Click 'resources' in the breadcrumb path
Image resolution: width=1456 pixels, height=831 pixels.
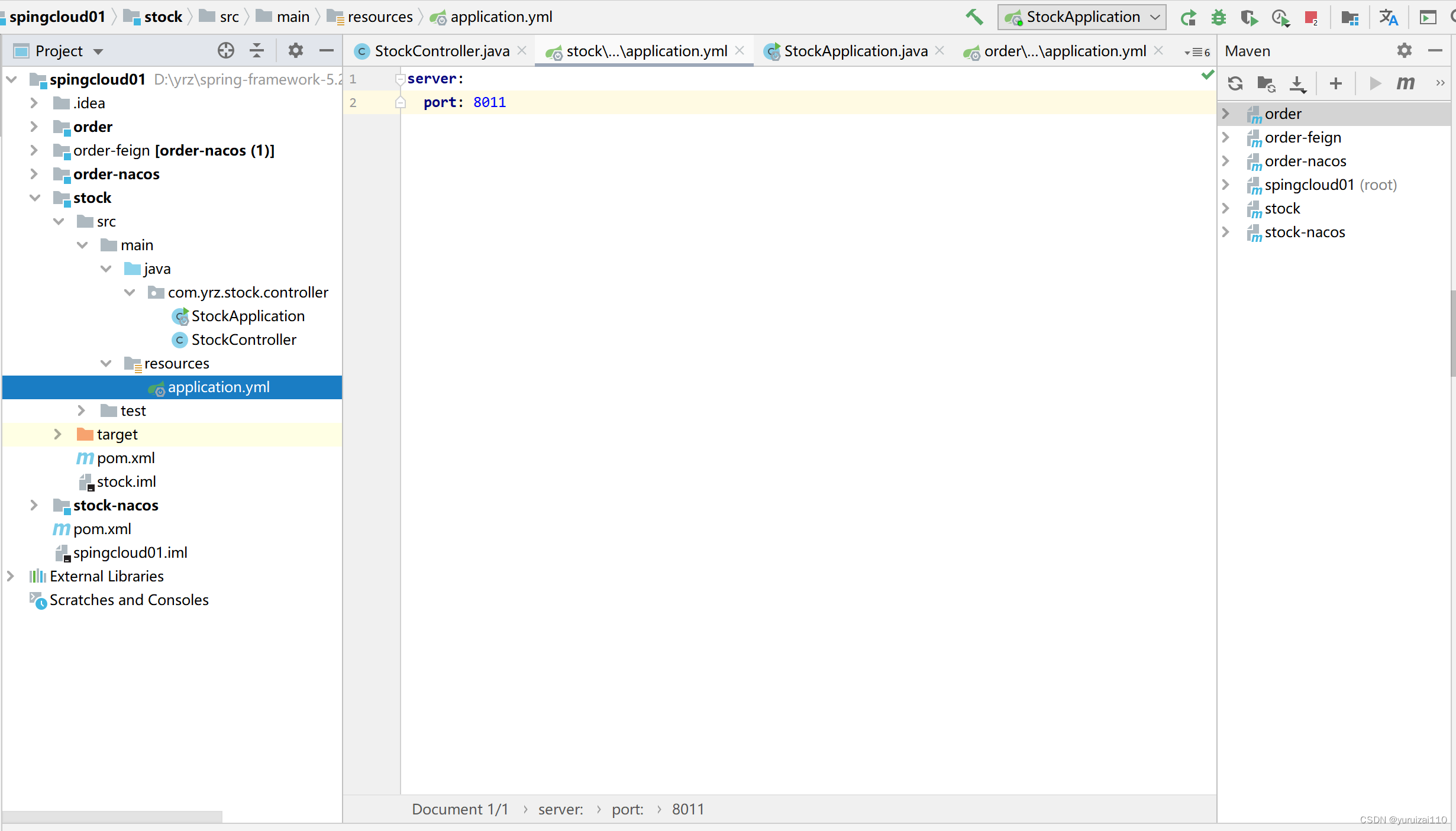coord(379,17)
